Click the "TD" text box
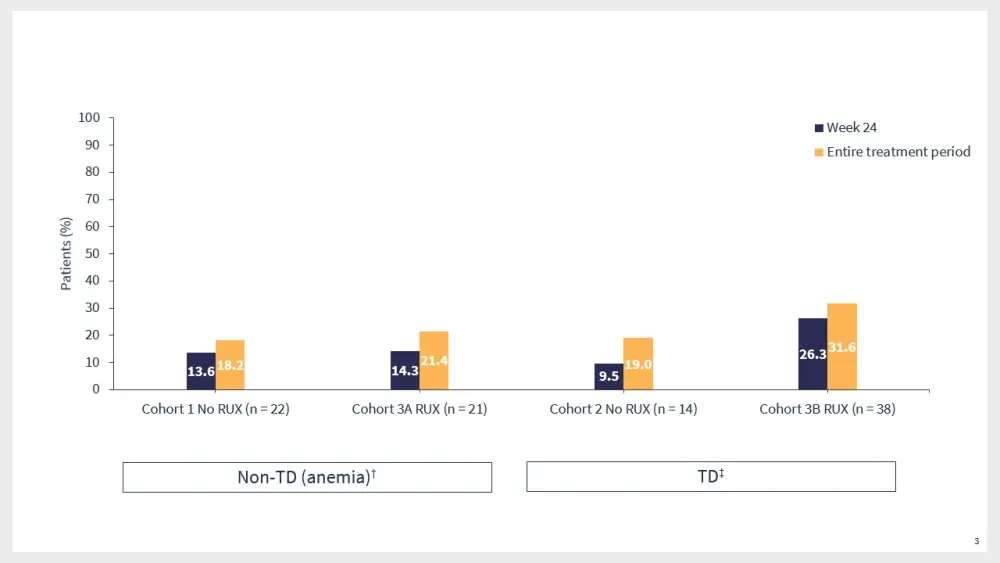The image size is (1000, 563). tap(711, 477)
